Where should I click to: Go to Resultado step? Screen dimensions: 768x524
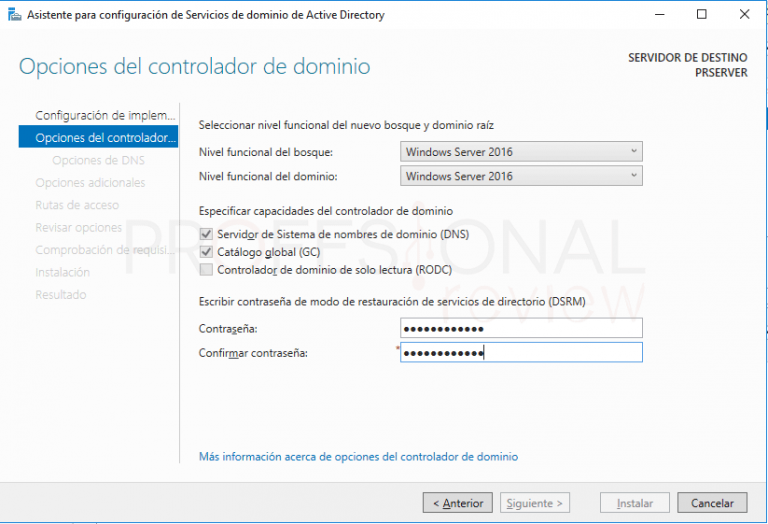pos(61,295)
